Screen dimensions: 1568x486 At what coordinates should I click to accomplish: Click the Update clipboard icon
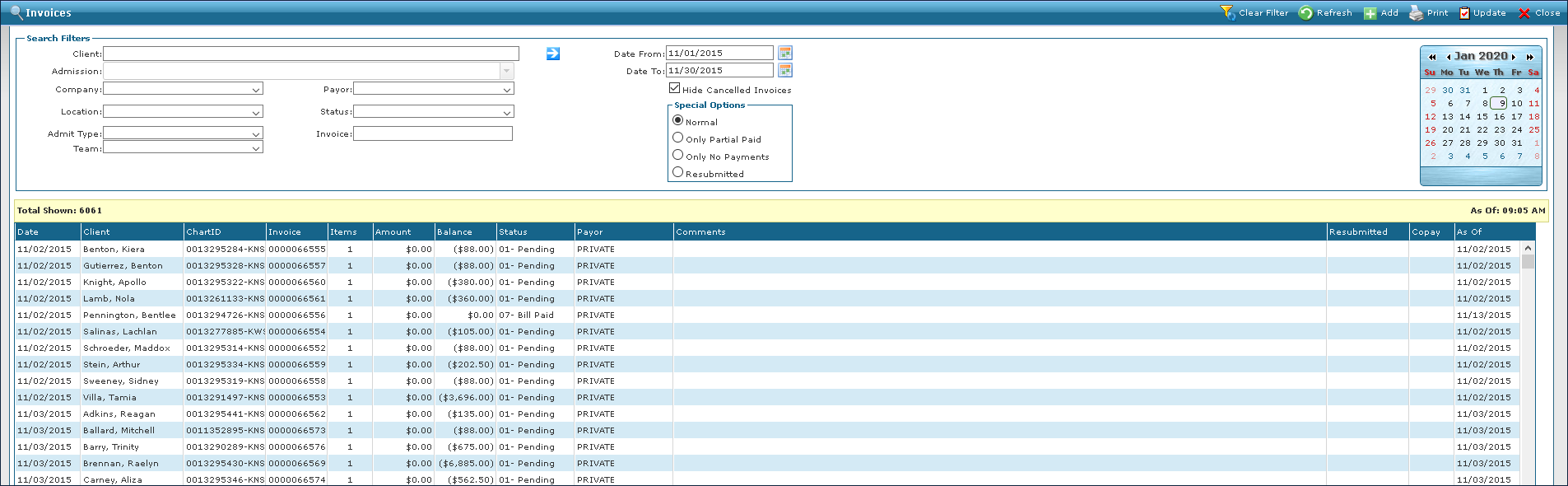pos(1464,13)
